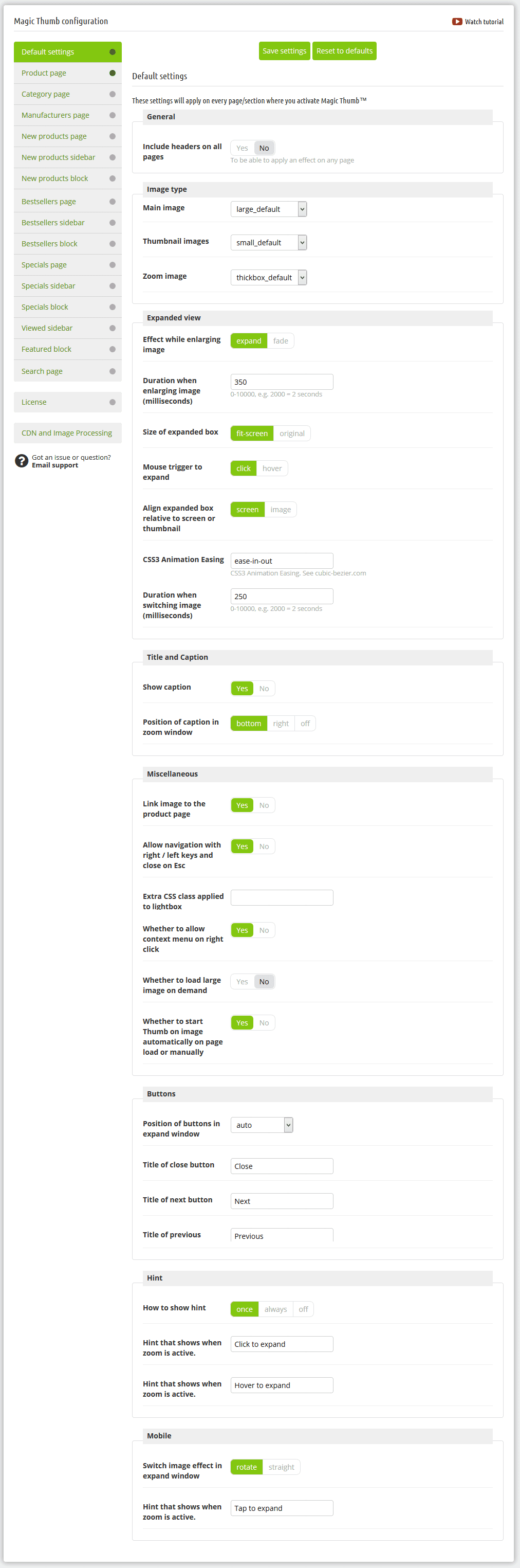The height and width of the screenshot is (1568, 520).
Task: Click Title of close button field
Action: (282, 1166)
